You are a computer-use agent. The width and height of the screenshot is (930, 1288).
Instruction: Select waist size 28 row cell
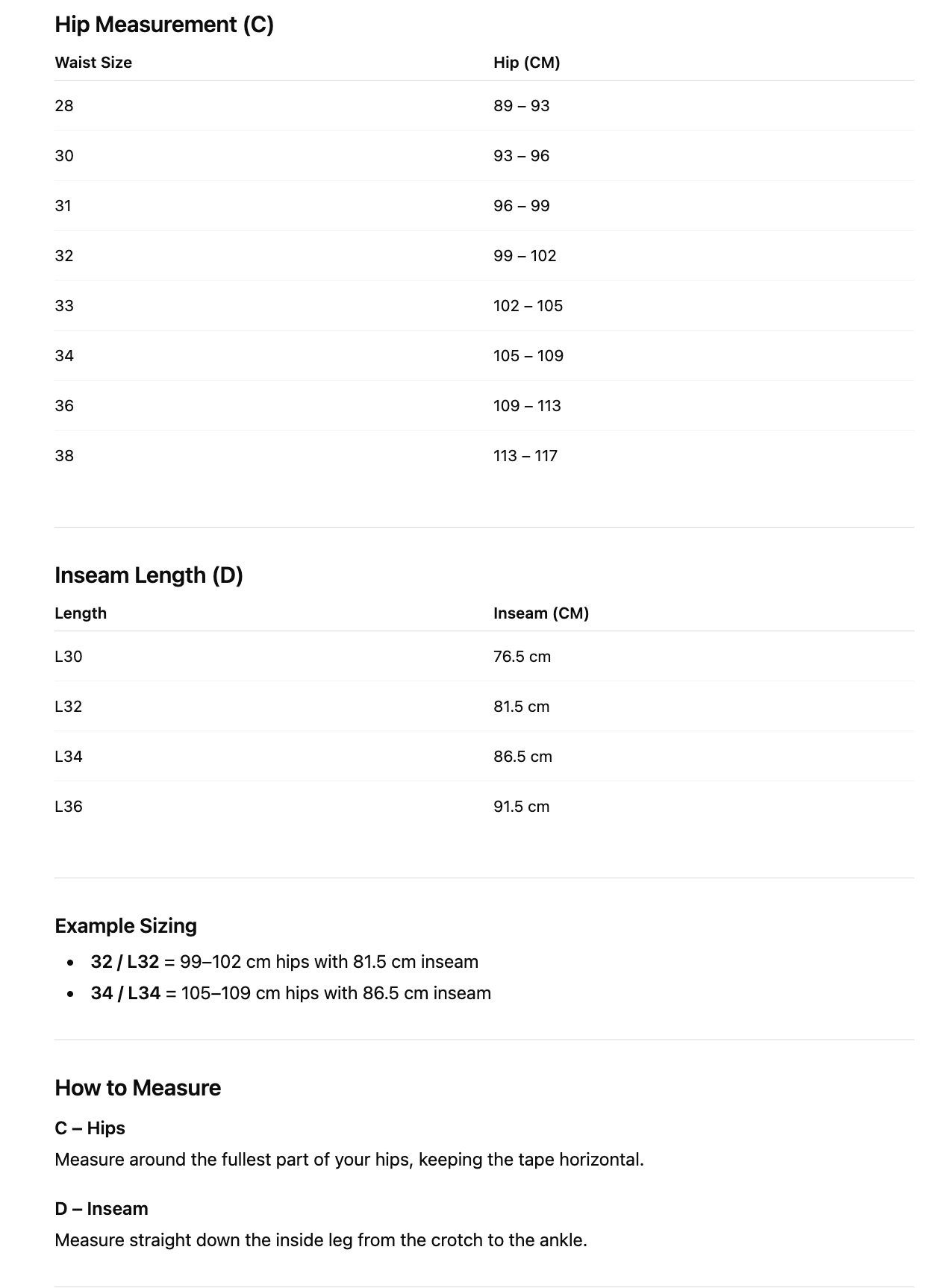64,106
